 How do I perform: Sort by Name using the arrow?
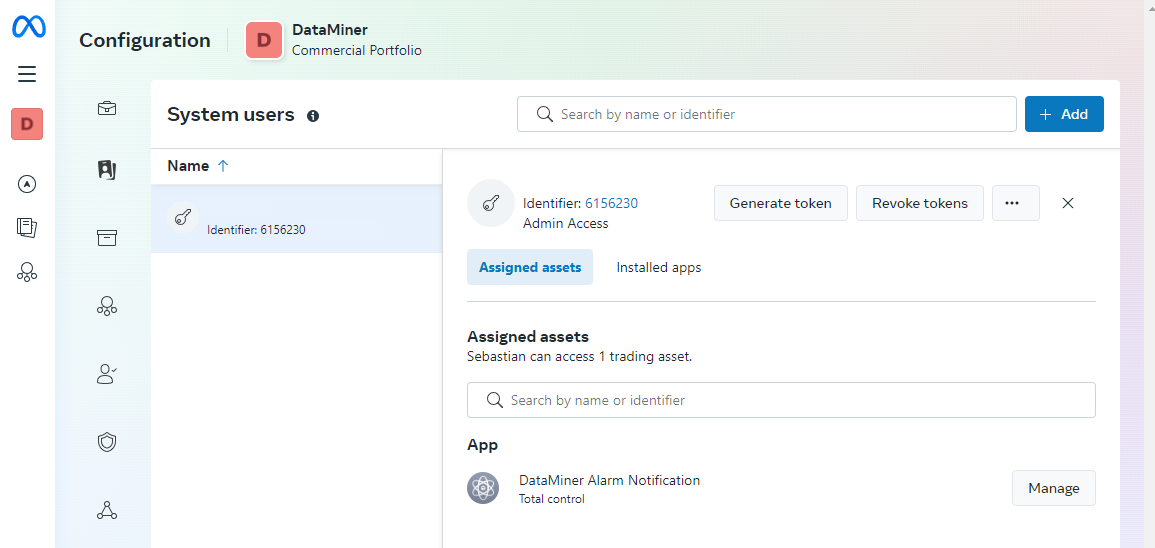tap(223, 166)
